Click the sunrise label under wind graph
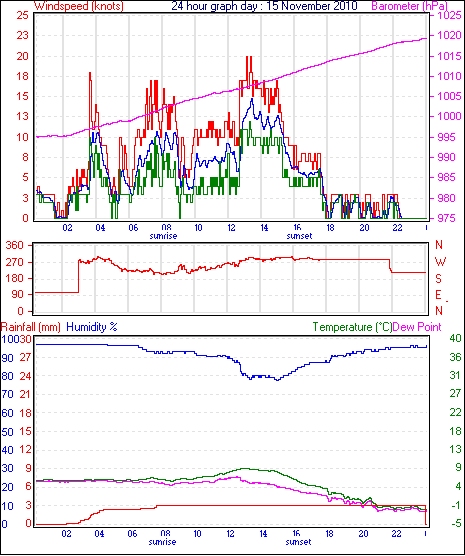This screenshot has height=556, width=465. click(x=163, y=236)
